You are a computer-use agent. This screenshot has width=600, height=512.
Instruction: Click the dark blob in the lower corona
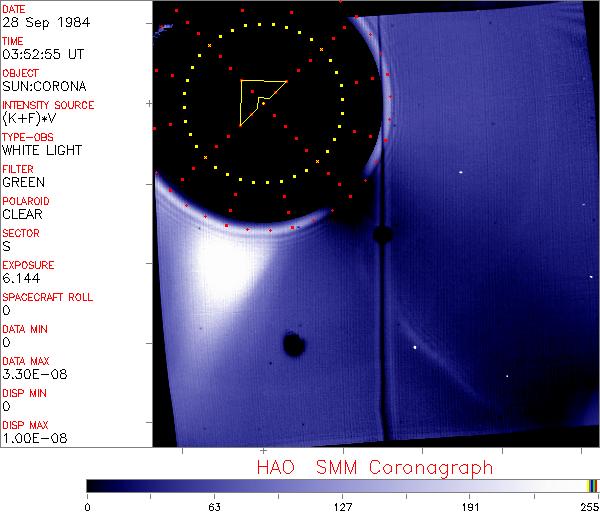[x=293, y=345]
